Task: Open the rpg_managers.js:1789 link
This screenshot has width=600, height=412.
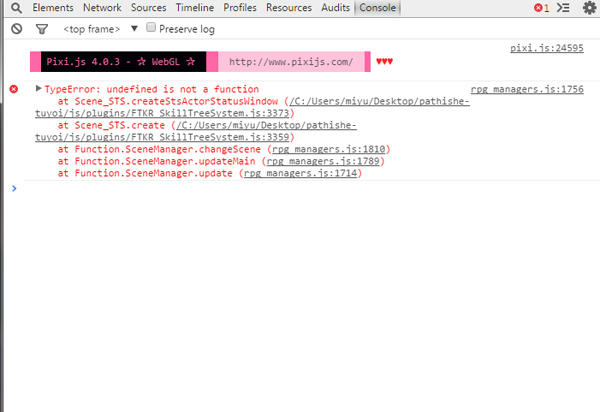Action: coord(323,161)
